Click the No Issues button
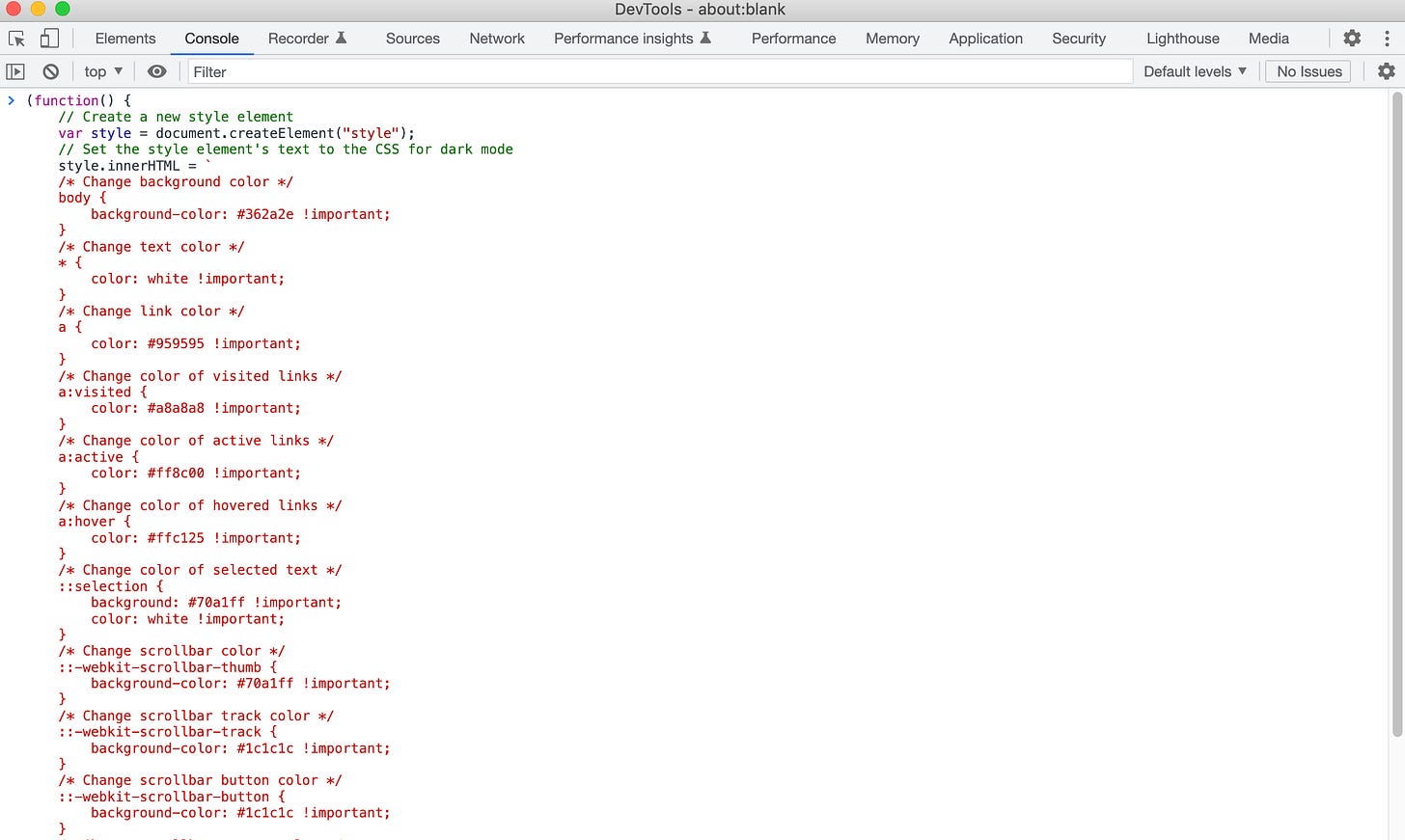 tap(1309, 71)
